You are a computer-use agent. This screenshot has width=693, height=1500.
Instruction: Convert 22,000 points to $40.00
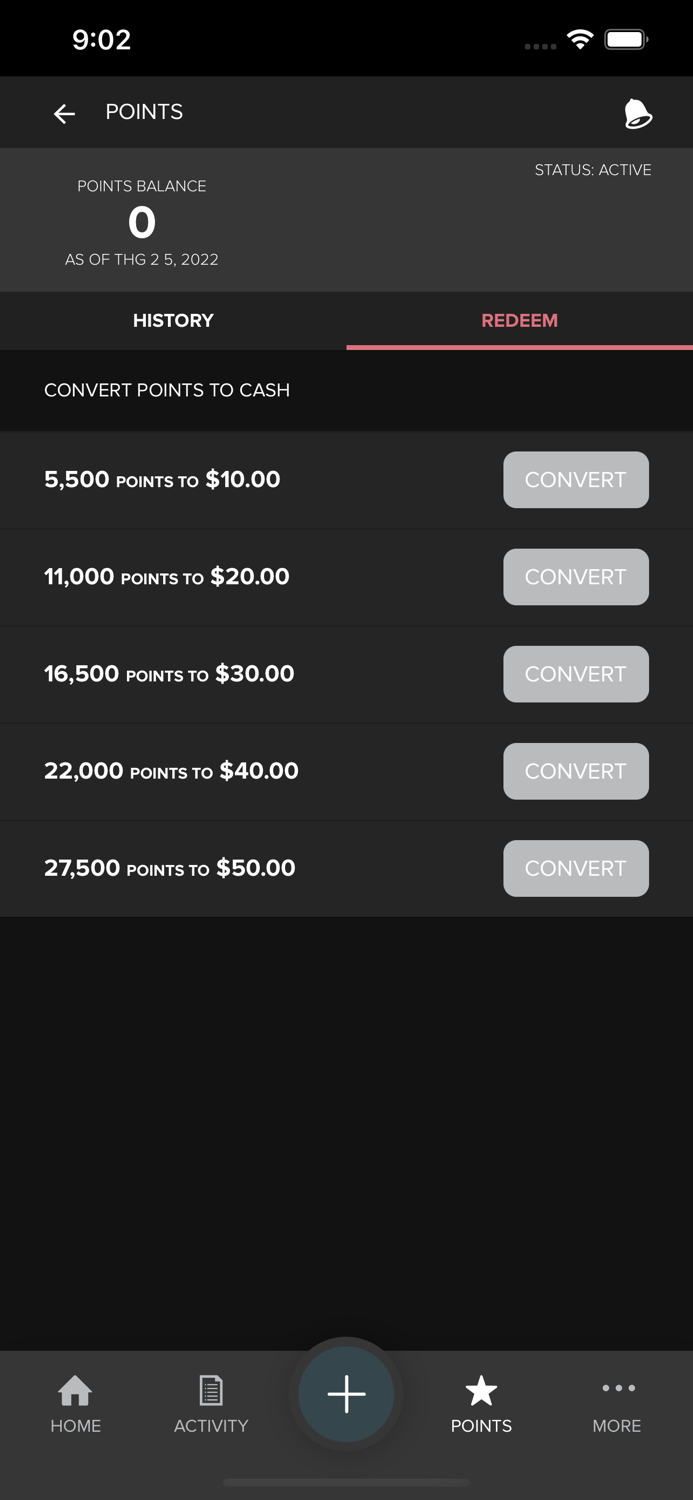[x=576, y=771]
